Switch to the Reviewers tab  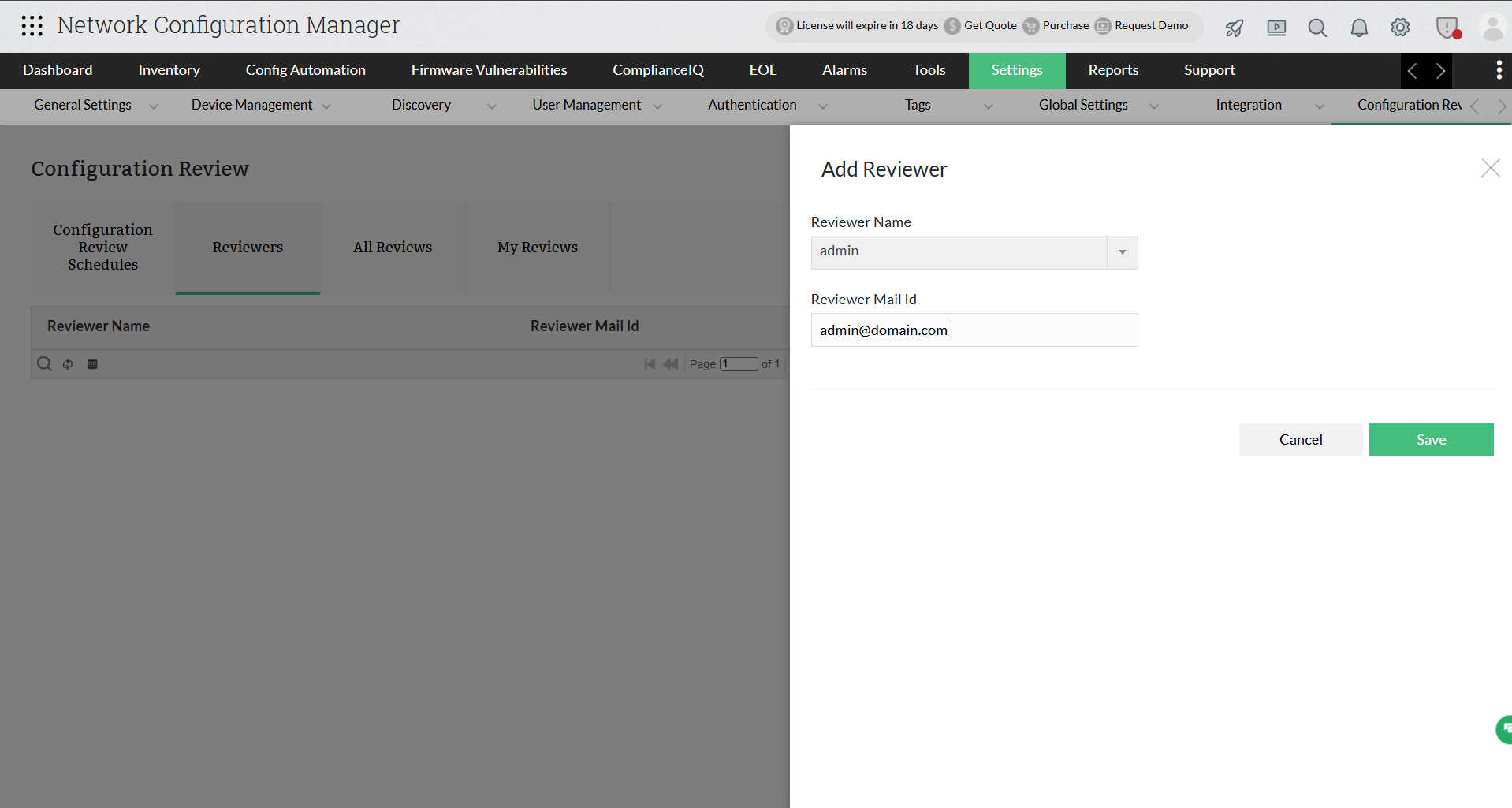[x=248, y=248]
